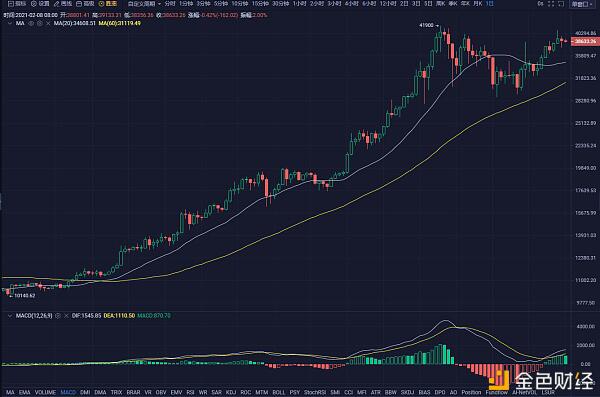Close the MACD indicator panel
Screen dimensions: 600x397
[x=66, y=316]
